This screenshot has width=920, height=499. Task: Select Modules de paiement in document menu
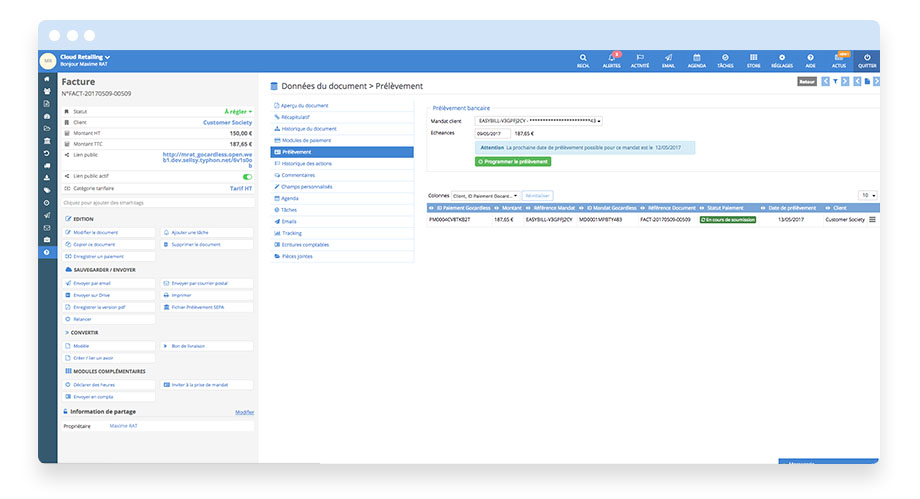[306, 140]
